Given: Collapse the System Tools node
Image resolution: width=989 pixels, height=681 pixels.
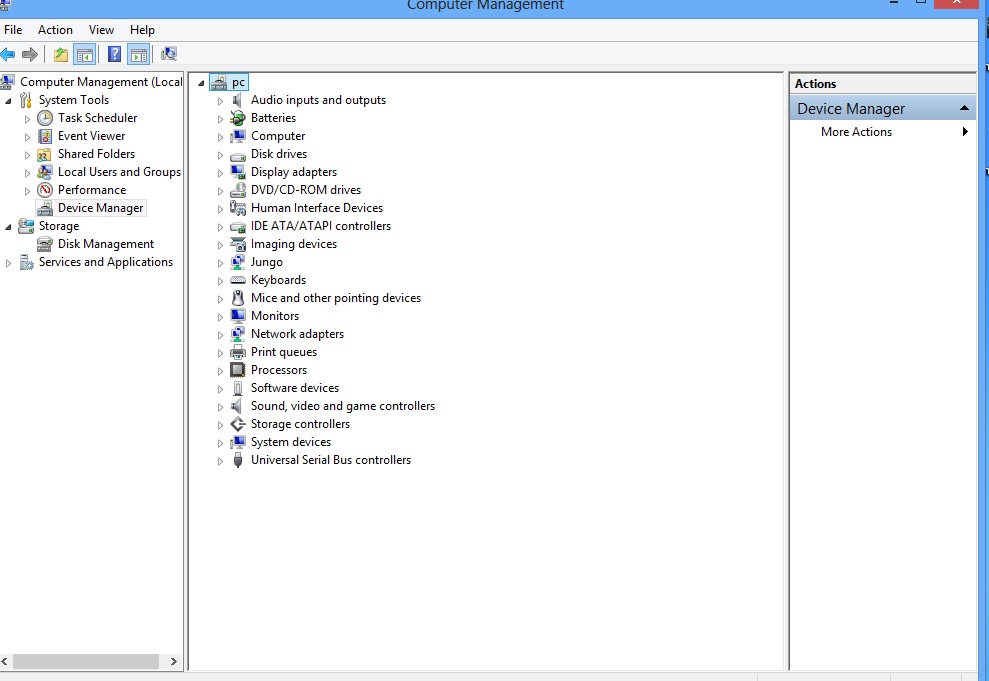Looking at the screenshot, I should pyautogui.click(x=8, y=101).
